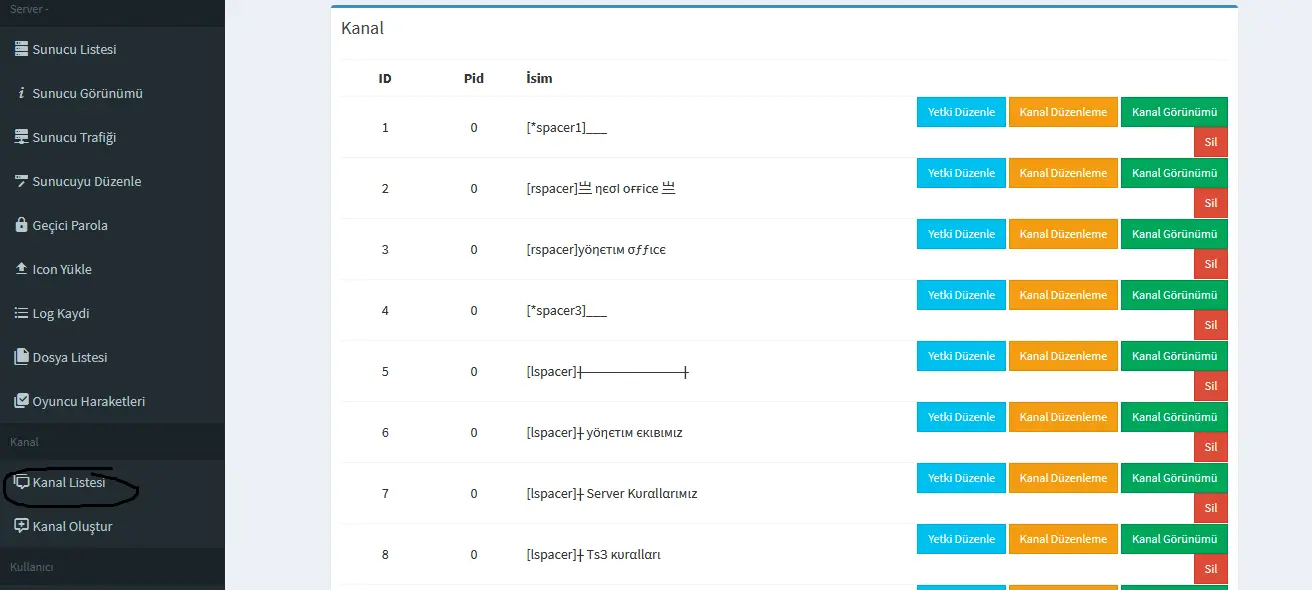Click the lock icon for Geçici Parola
Viewport: 1312px width, 590px height.
[x=21, y=225]
